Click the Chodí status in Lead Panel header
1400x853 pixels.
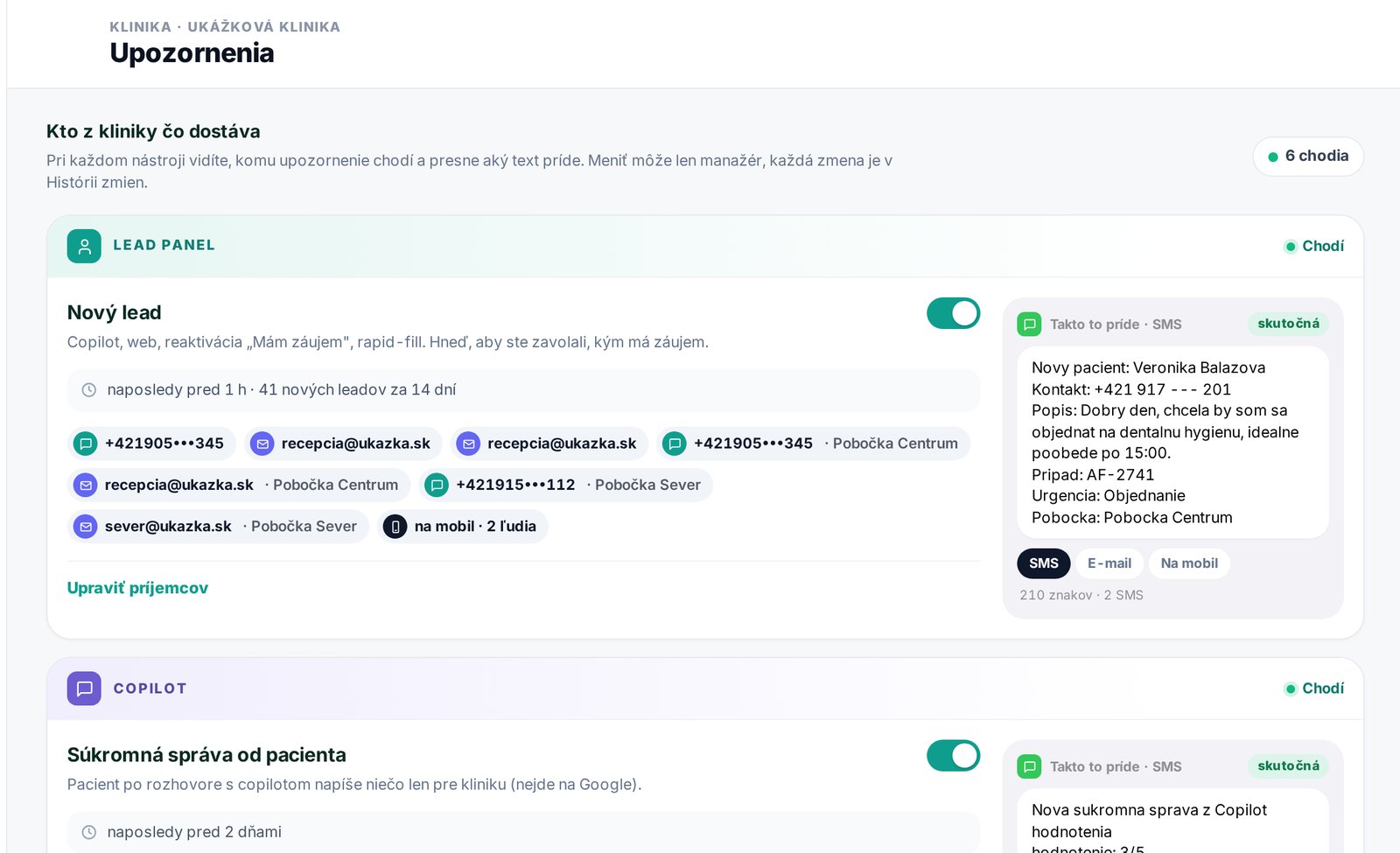1314,247
